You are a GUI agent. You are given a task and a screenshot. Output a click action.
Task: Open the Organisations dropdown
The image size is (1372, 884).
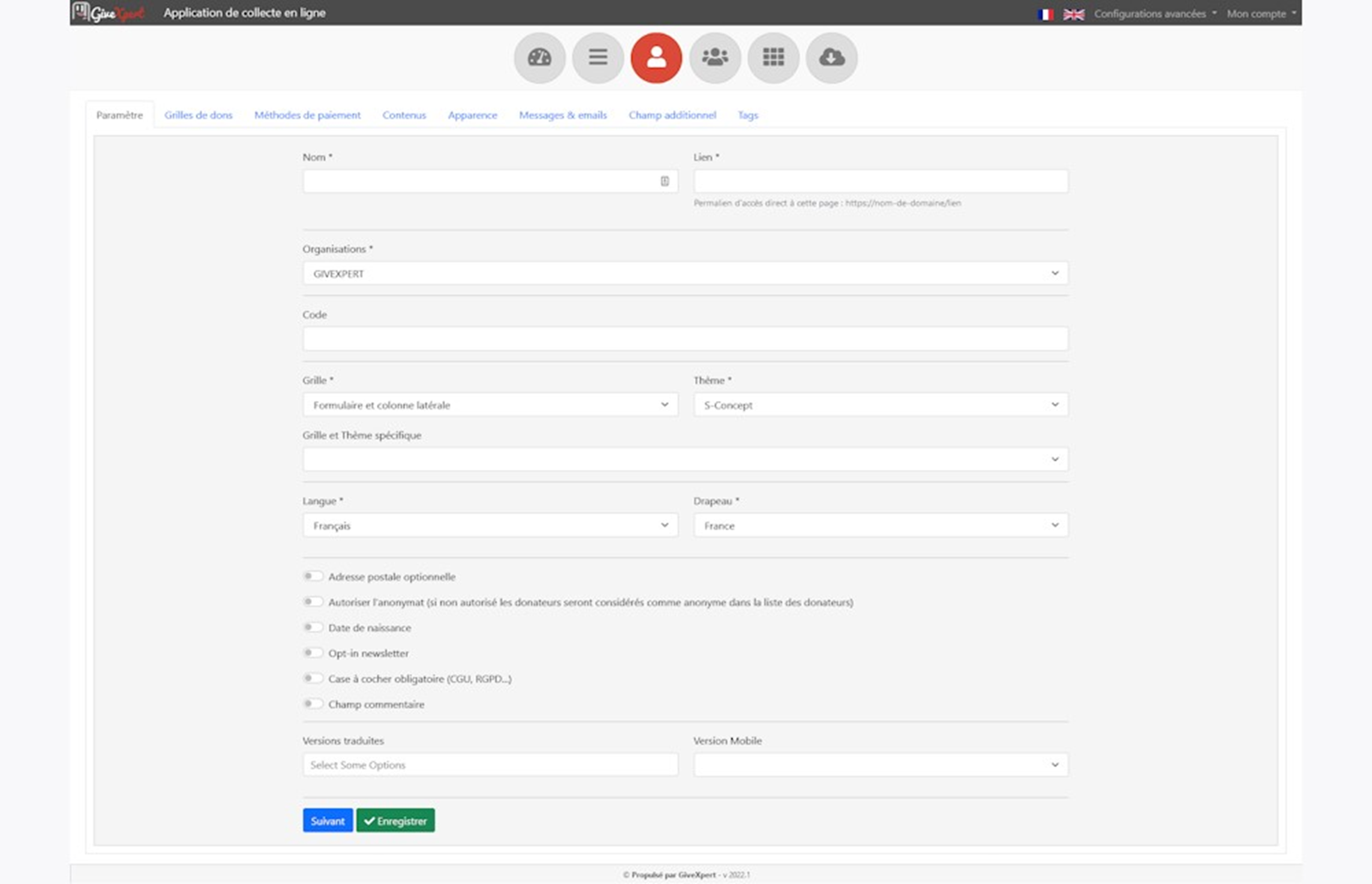685,273
